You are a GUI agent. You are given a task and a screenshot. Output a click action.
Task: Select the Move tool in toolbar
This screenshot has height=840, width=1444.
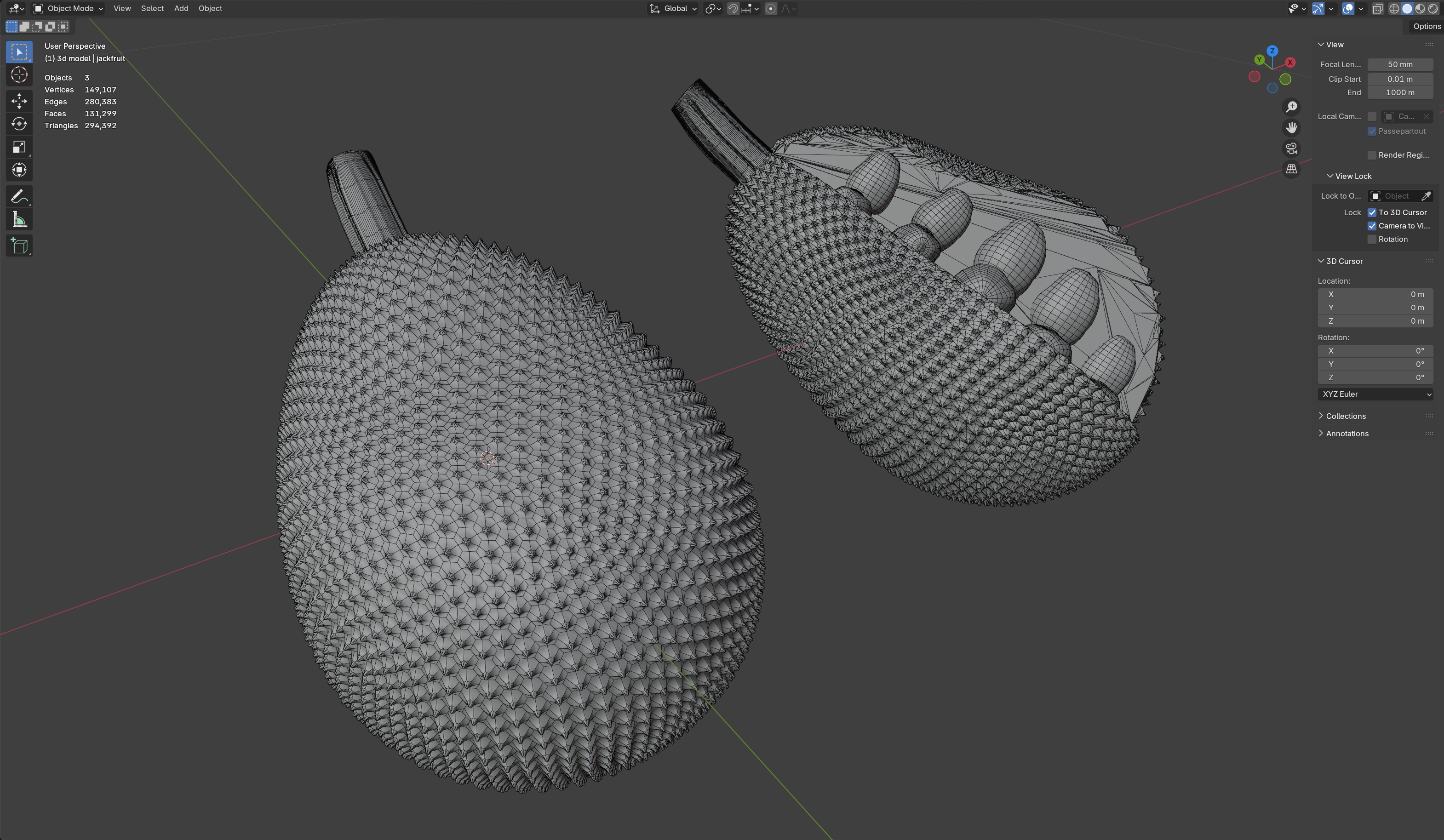pos(19,101)
